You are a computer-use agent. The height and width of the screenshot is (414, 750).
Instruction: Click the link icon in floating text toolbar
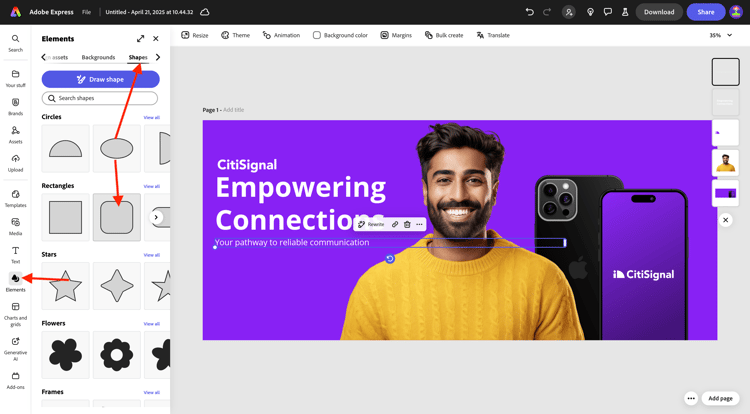pos(395,224)
